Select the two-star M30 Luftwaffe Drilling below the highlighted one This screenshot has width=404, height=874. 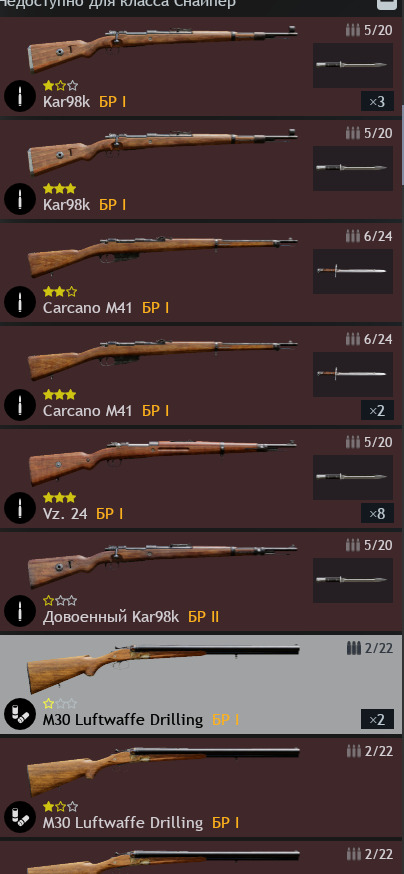point(201,787)
